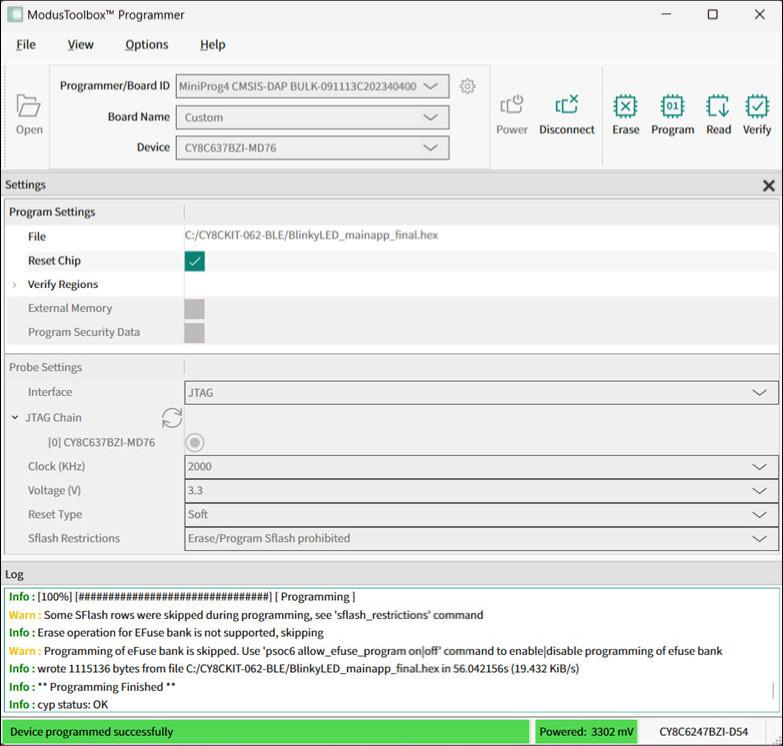This screenshot has width=783, height=746.
Task: Toggle the External Memory checkbox
Action: pos(194,309)
